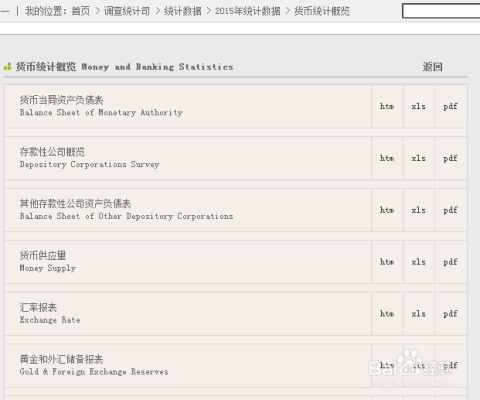480x400 pixels.
Task: Download xls for Exchange Rate
Action: [418, 314]
